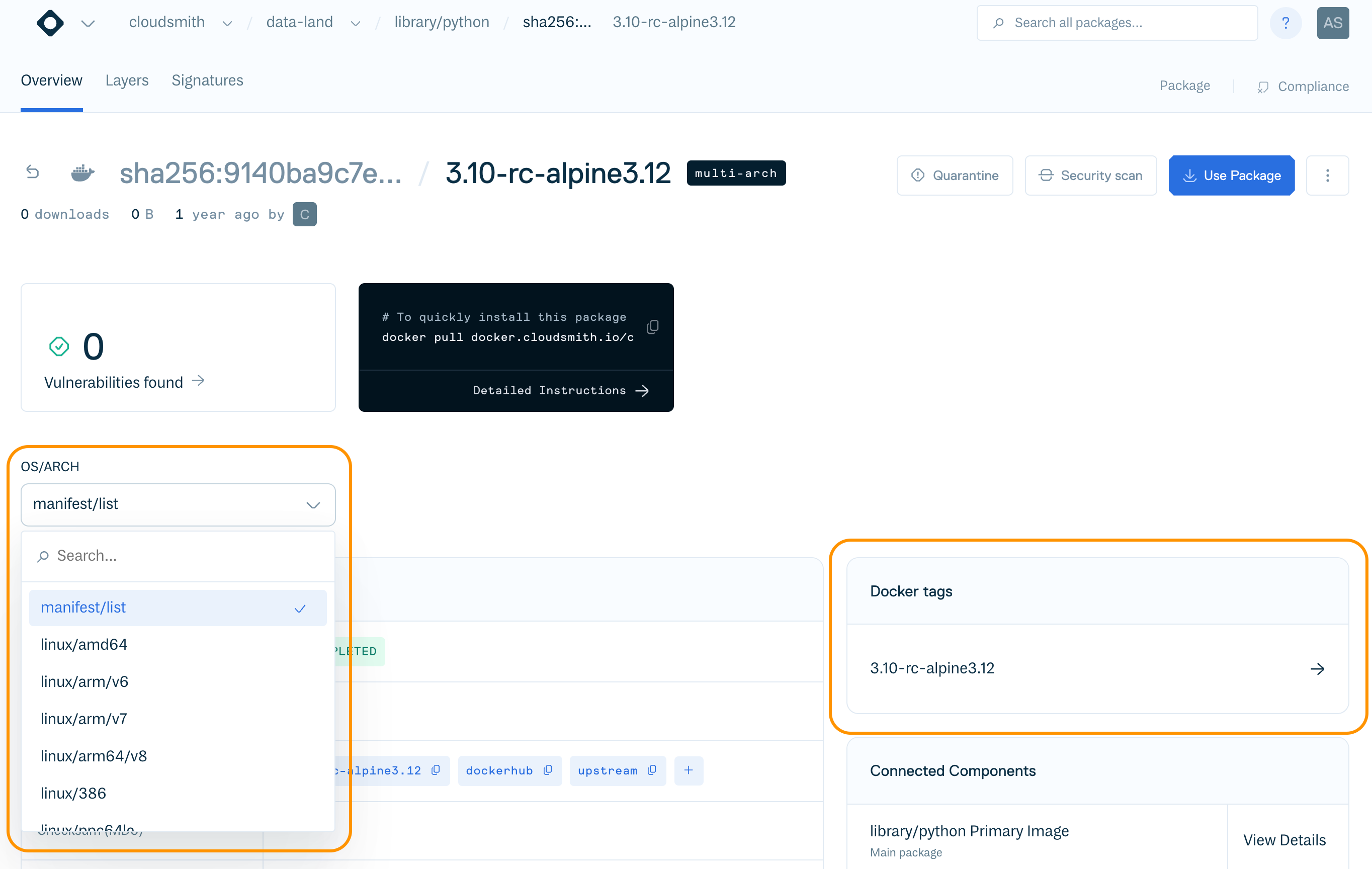Click the back arrow icon beside Docker logo
This screenshot has height=869, width=1372.
click(x=33, y=172)
